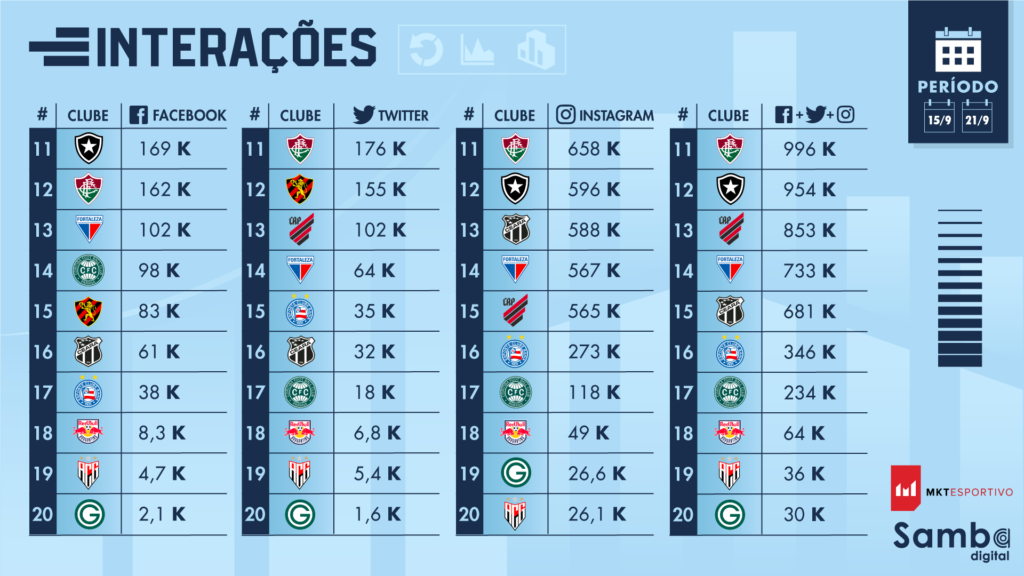The image size is (1024, 576).
Task: Click the 996 K combined total value
Action: pos(810,149)
